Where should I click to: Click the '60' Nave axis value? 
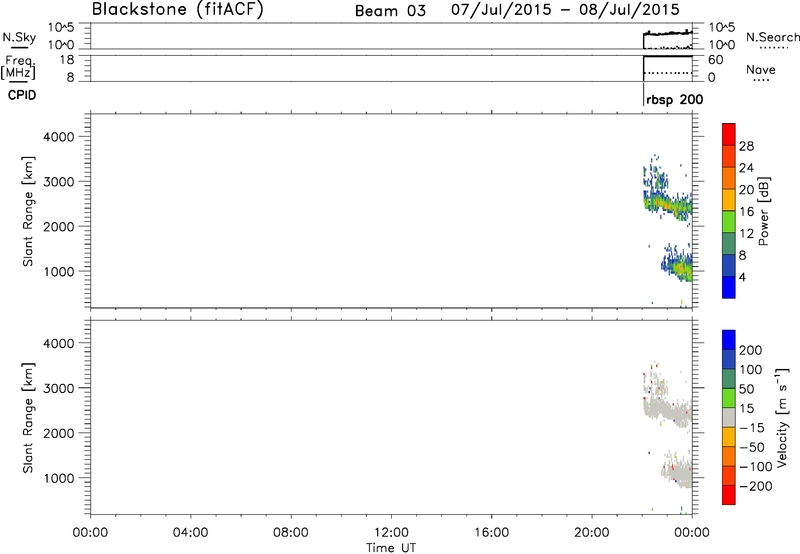pos(715,60)
